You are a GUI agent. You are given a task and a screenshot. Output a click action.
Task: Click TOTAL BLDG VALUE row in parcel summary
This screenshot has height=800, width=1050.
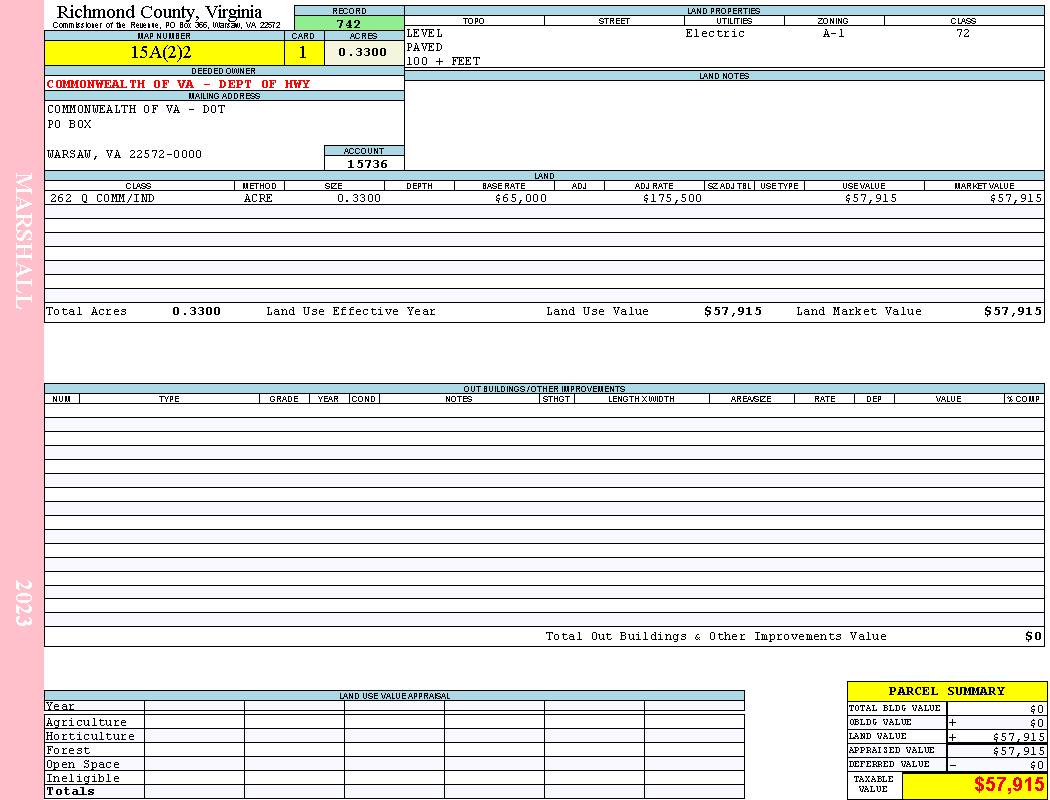[x=946, y=708]
